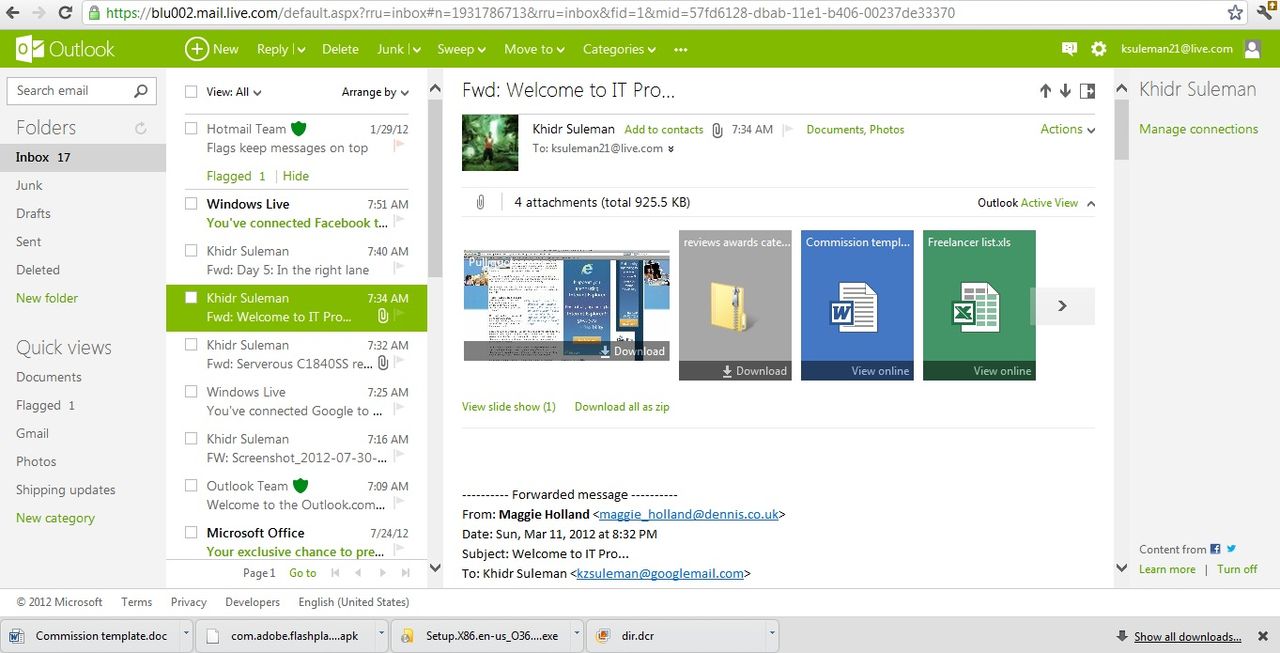The image size is (1280, 653).
Task: Flag the Fwd: Day 5 message
Action: click(x=399, y=269)
